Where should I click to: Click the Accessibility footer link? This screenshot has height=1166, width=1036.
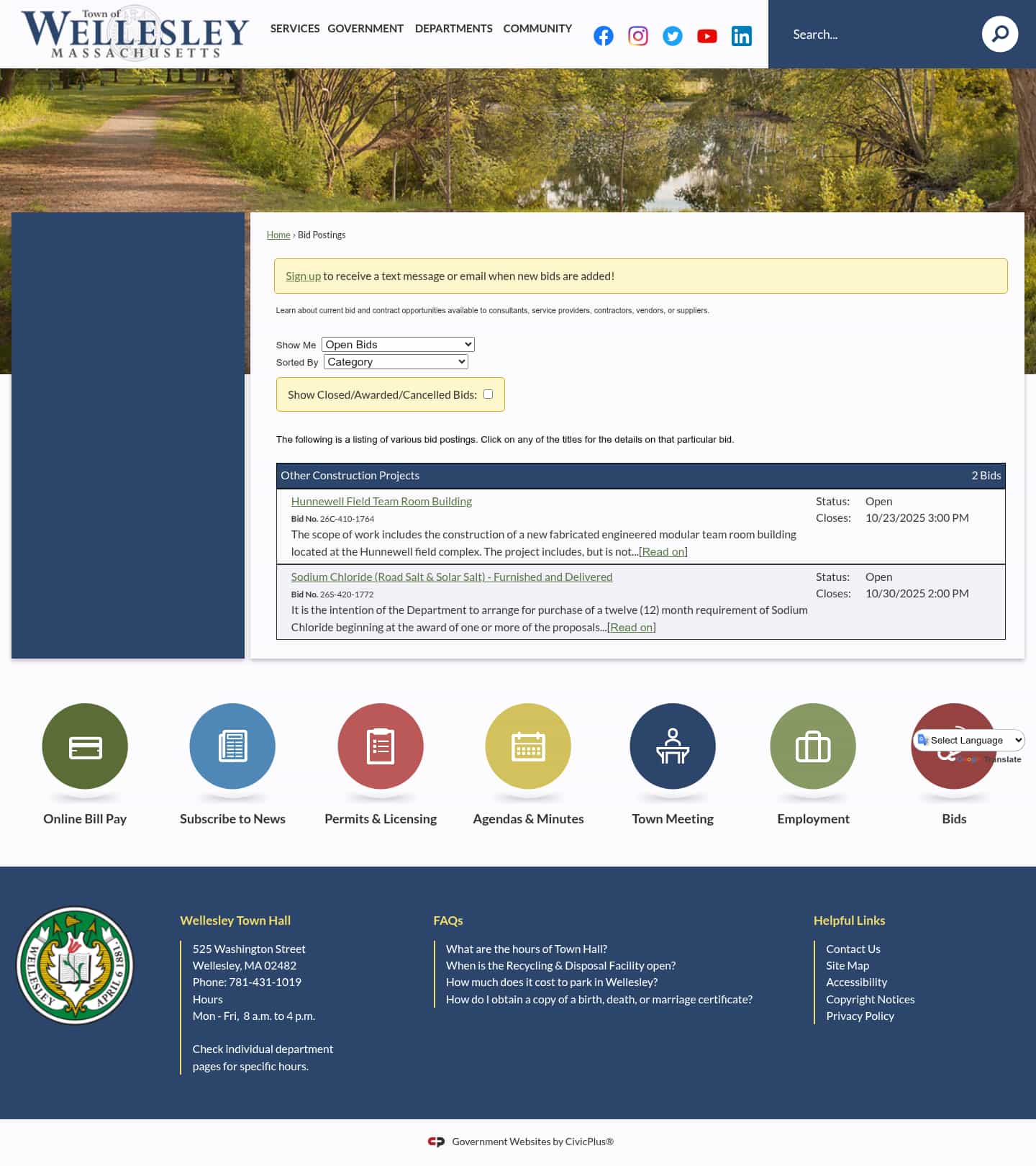[856, 982]
